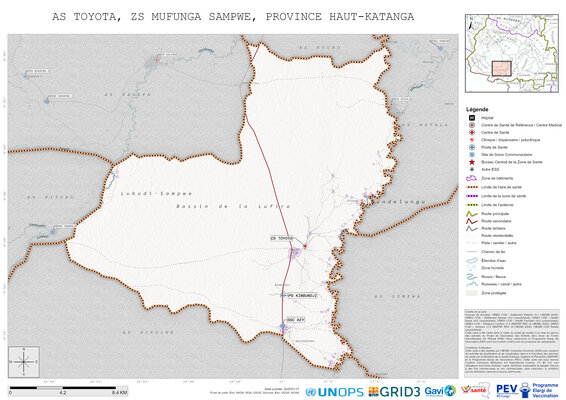
Task: Click the PEV Programme Élargi de Vaccination logo
Action: [528, 391]
